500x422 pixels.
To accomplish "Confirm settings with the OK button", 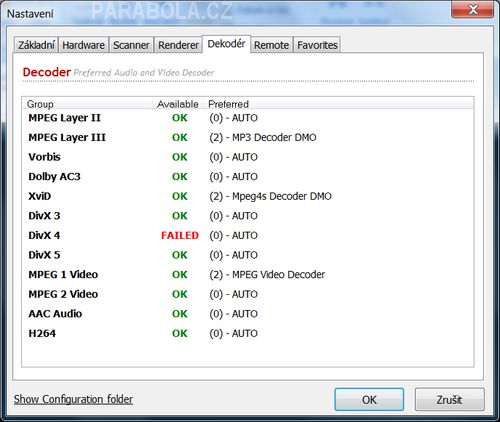I will [369, 399].
